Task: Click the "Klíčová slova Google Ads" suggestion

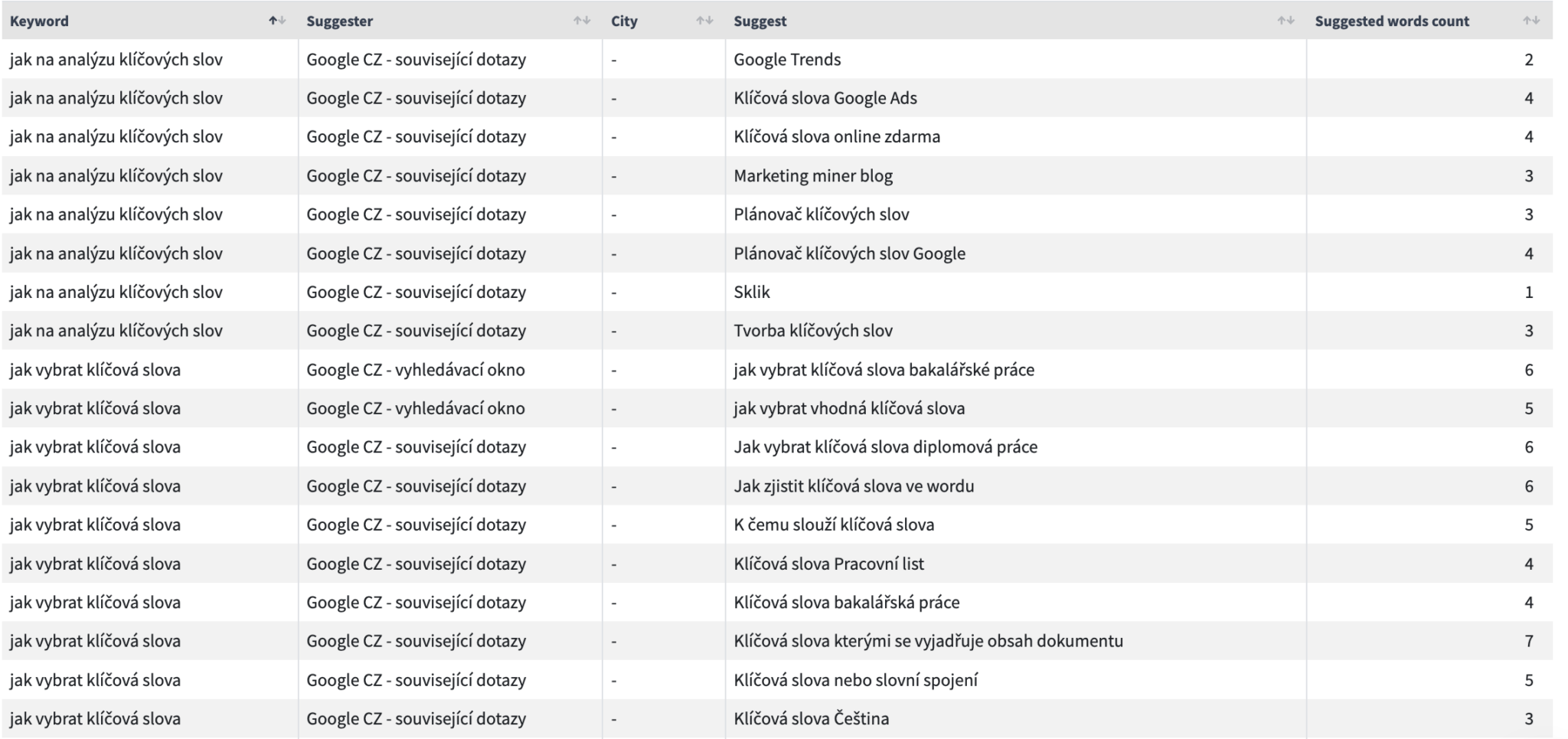Action: [x=825, y=98]
